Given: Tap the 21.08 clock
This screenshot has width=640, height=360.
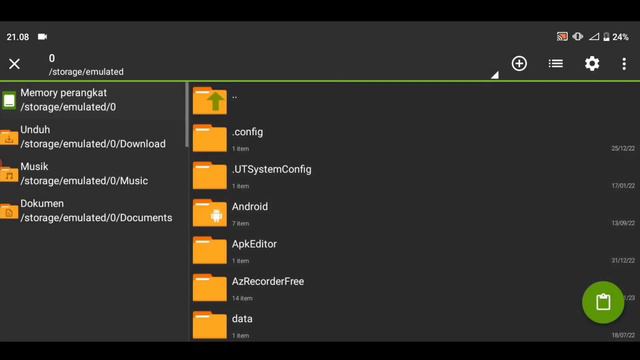Looking at the screenshot, I should tap(18, 37).
